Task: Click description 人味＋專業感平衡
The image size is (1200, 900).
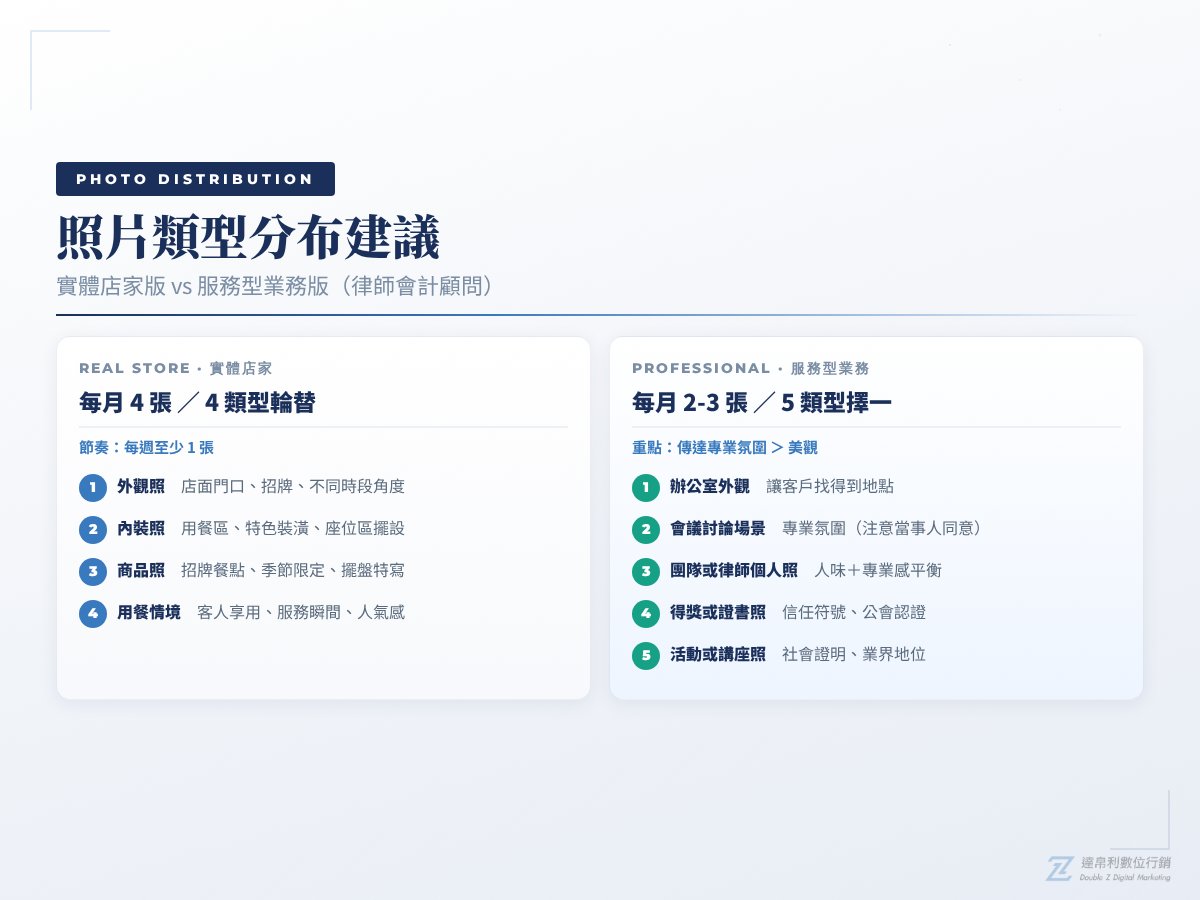Action: coord(878,571)
